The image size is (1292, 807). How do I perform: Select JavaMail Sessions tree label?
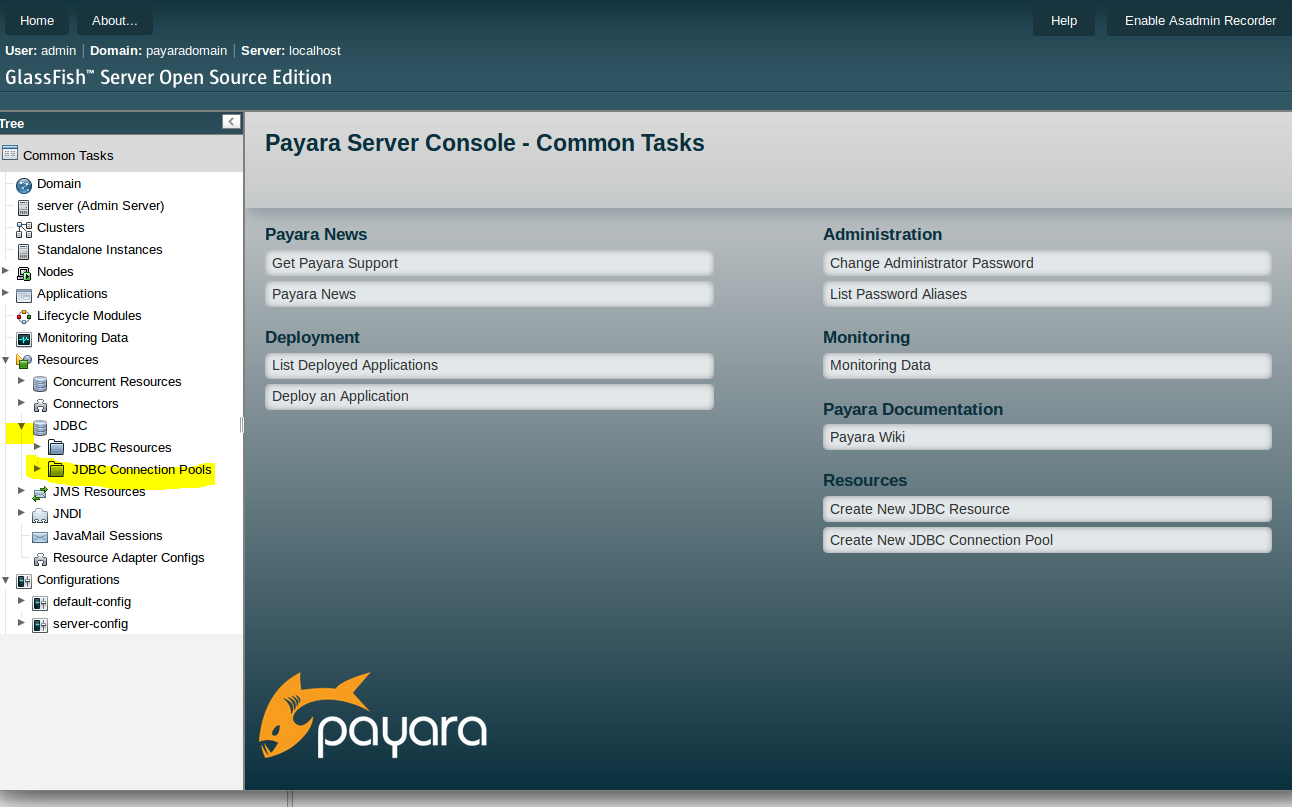coord(108,536)
